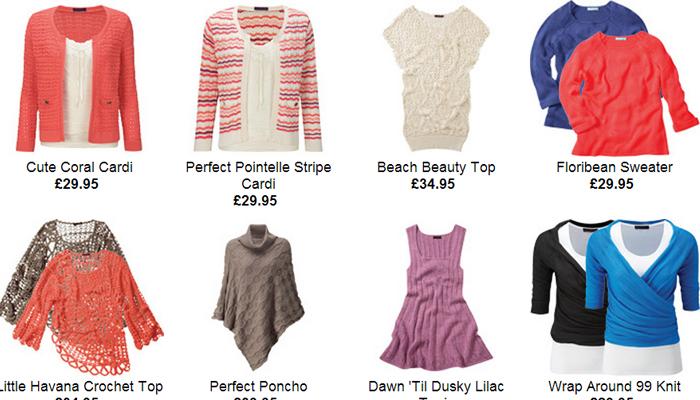Open the Perfect Pointelle Stripe Cardi link
The height and width of the screenshot is (400, 700).
258,175
